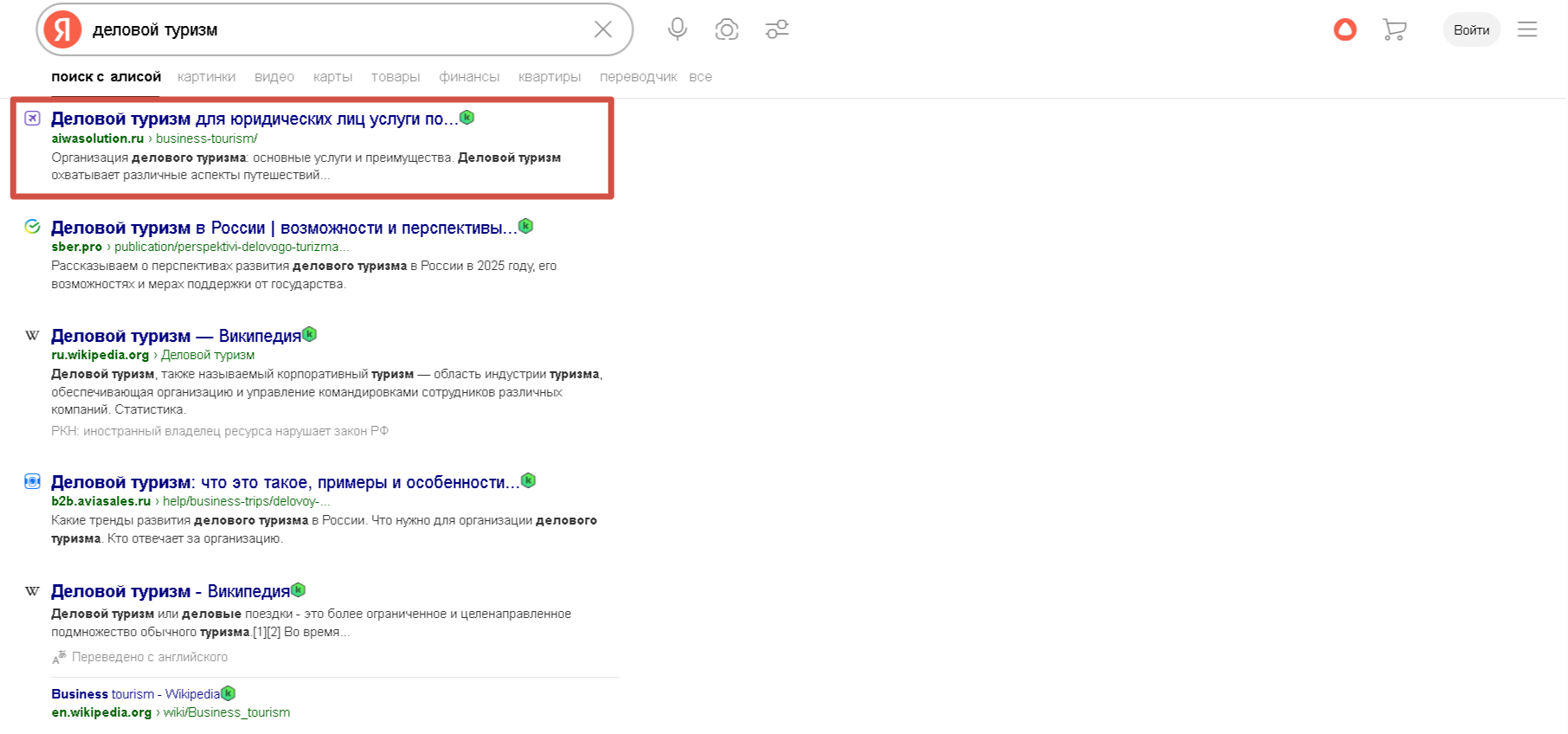Open Alice assistant red icon
The image size is (1568, 734).
point(1345,29)
